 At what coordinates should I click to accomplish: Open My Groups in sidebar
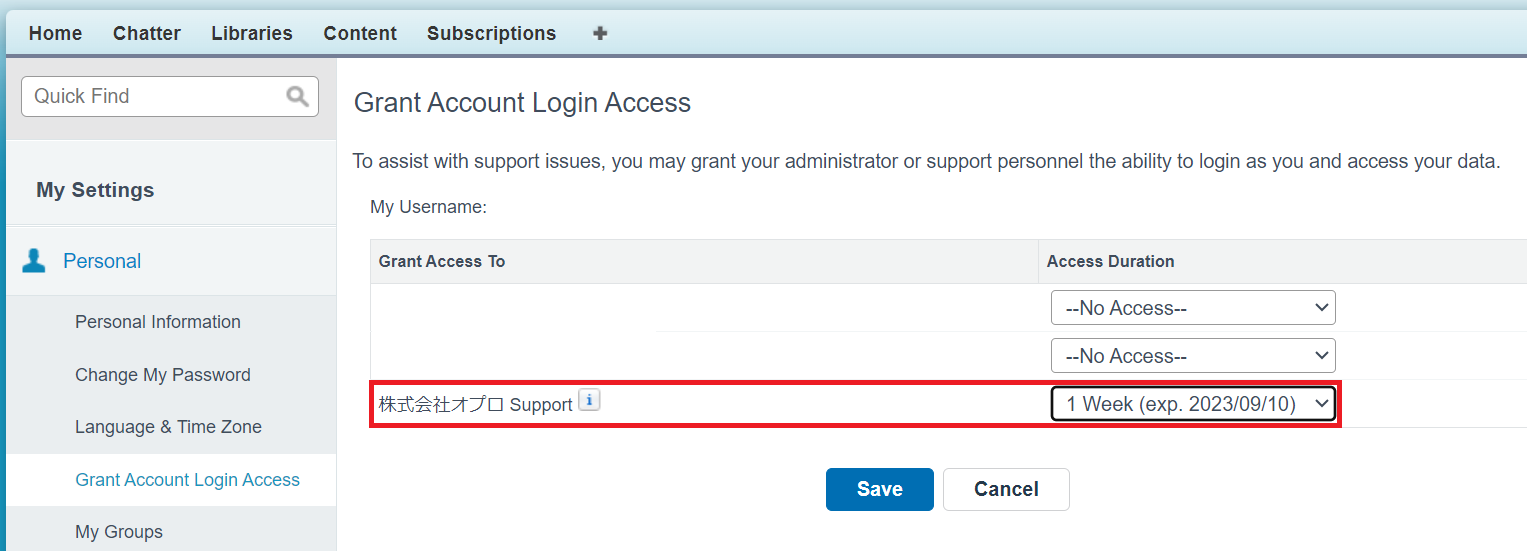119,532
